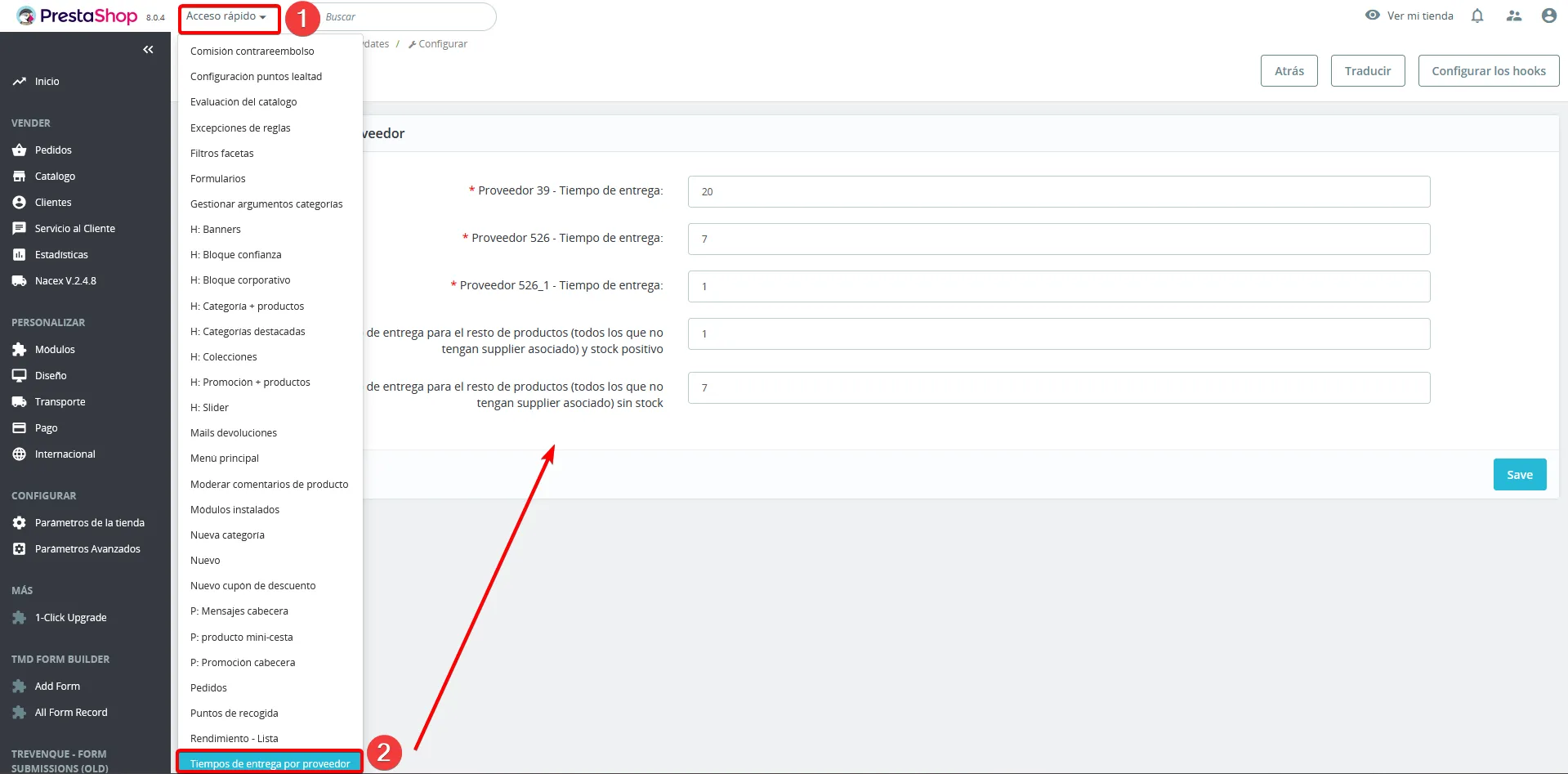Click the Proveedor 526_1 delivery time field

point(1059,287)
